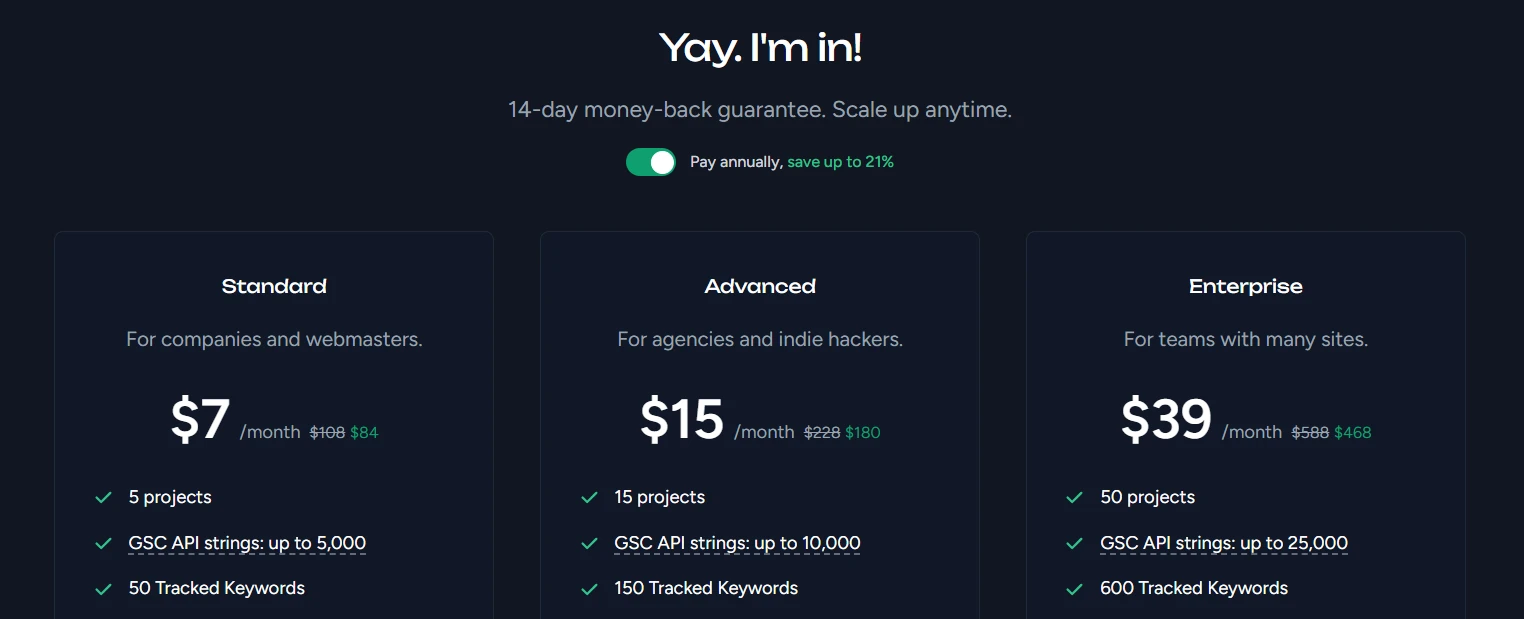
Task: Select the Enterprise plan heading
Action: click(x=1245, y=287)
